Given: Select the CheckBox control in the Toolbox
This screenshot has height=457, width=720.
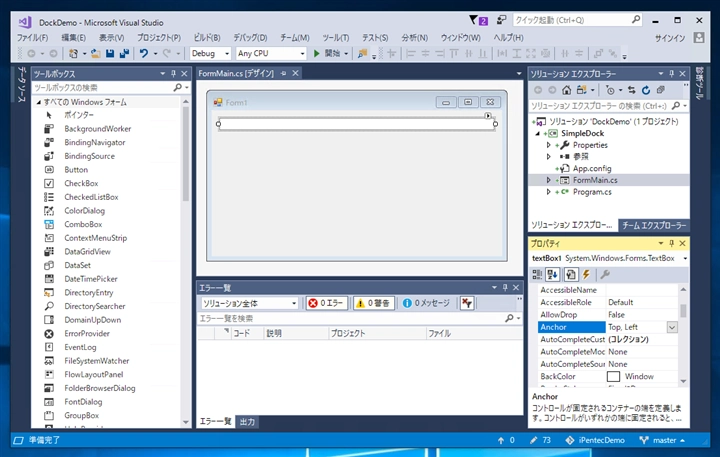Looking at the screenshot, I should (81, 183).
